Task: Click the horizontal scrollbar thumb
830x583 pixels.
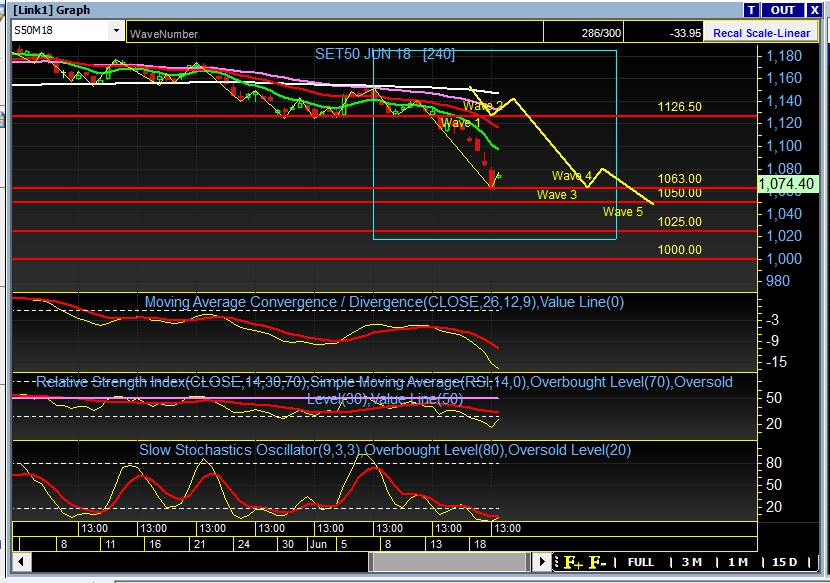Action: (x=450, y=561)
